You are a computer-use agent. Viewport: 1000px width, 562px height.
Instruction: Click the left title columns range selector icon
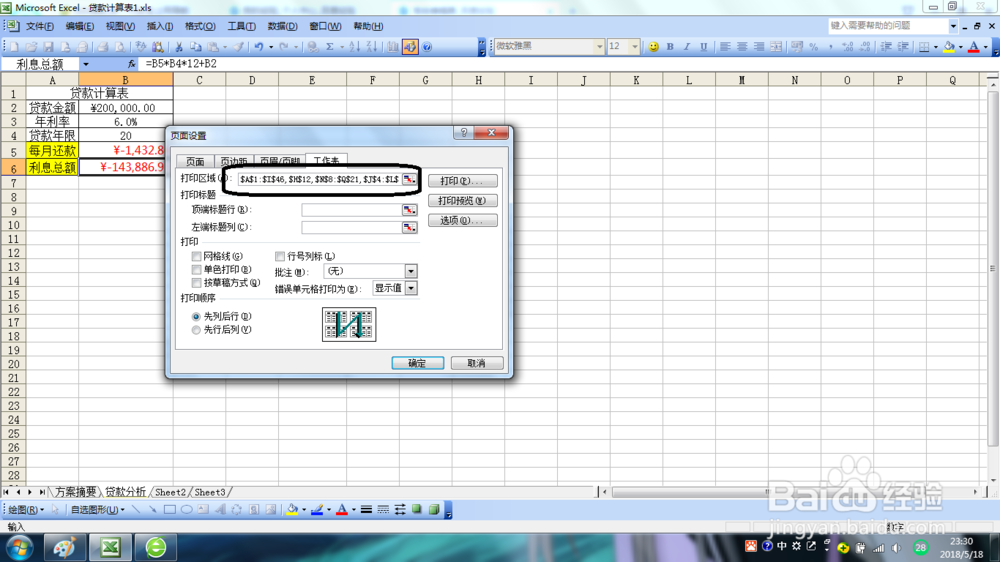(409, 227)
